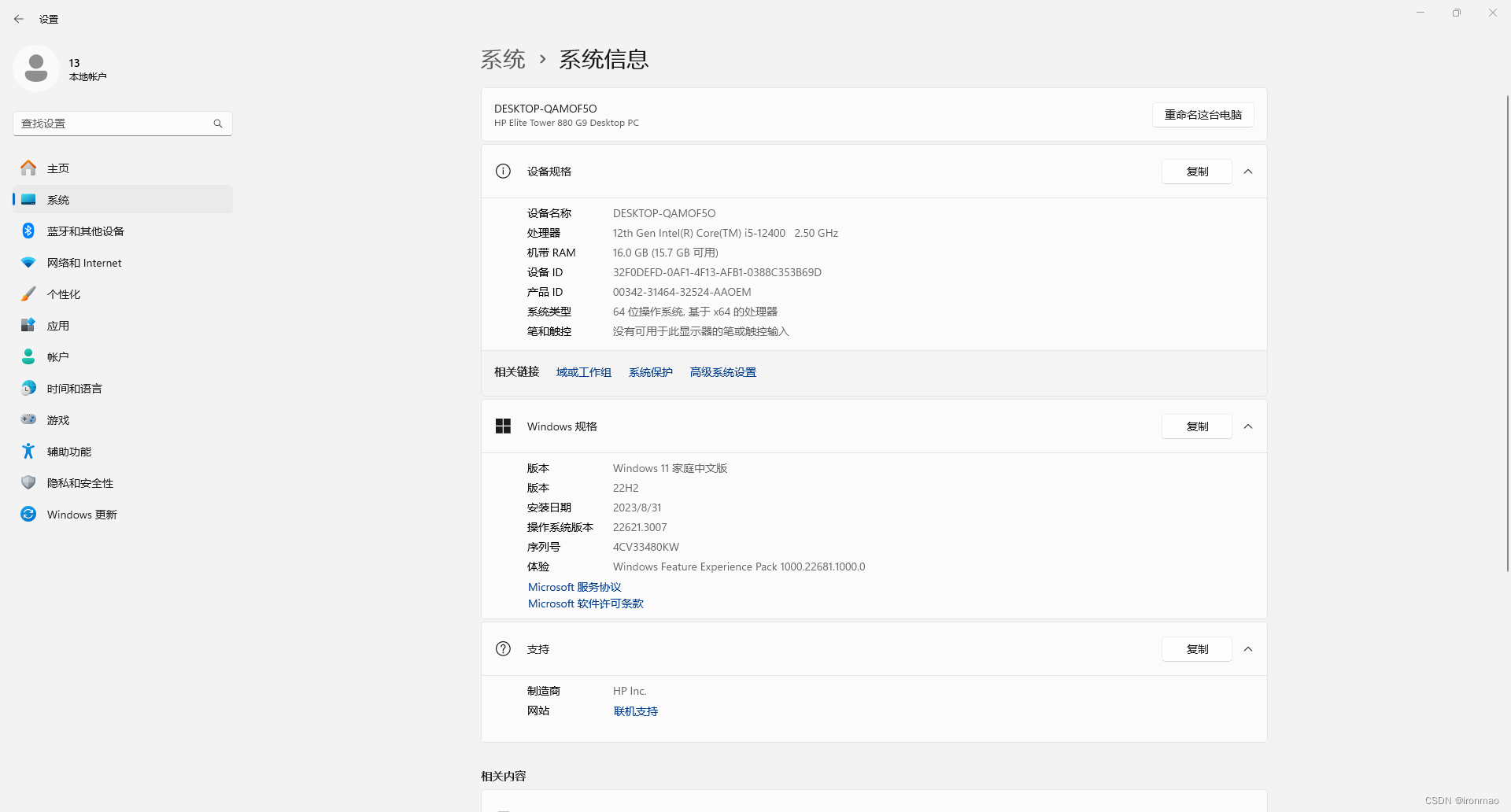
Task: Select the 22H2 version value
Action: tap(626, 488)
